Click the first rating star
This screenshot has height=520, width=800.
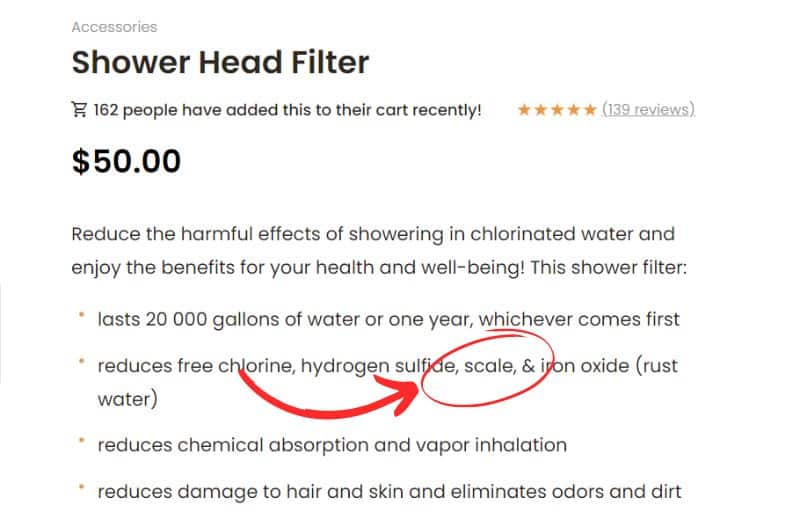pos(524,110)
